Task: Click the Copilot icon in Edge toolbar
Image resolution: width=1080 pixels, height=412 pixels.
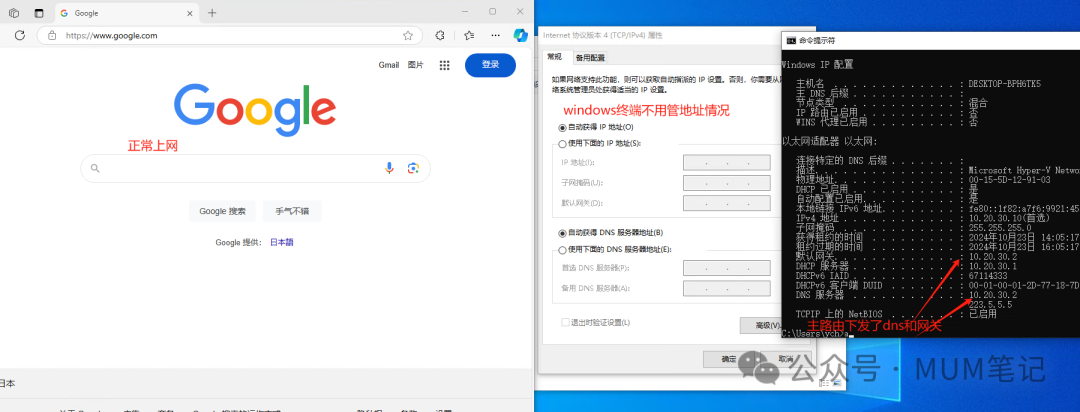Action: click(x=520, y=35)
